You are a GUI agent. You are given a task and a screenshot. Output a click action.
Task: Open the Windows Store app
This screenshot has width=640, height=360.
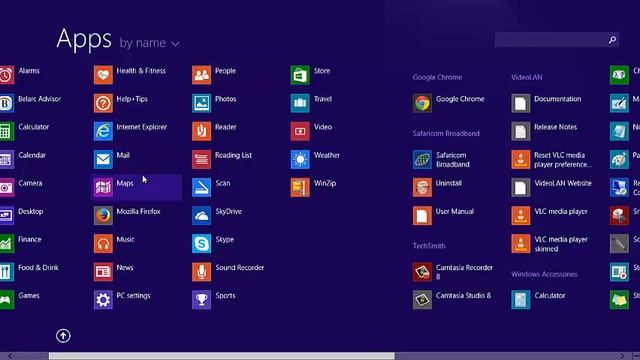click(311, 75)
